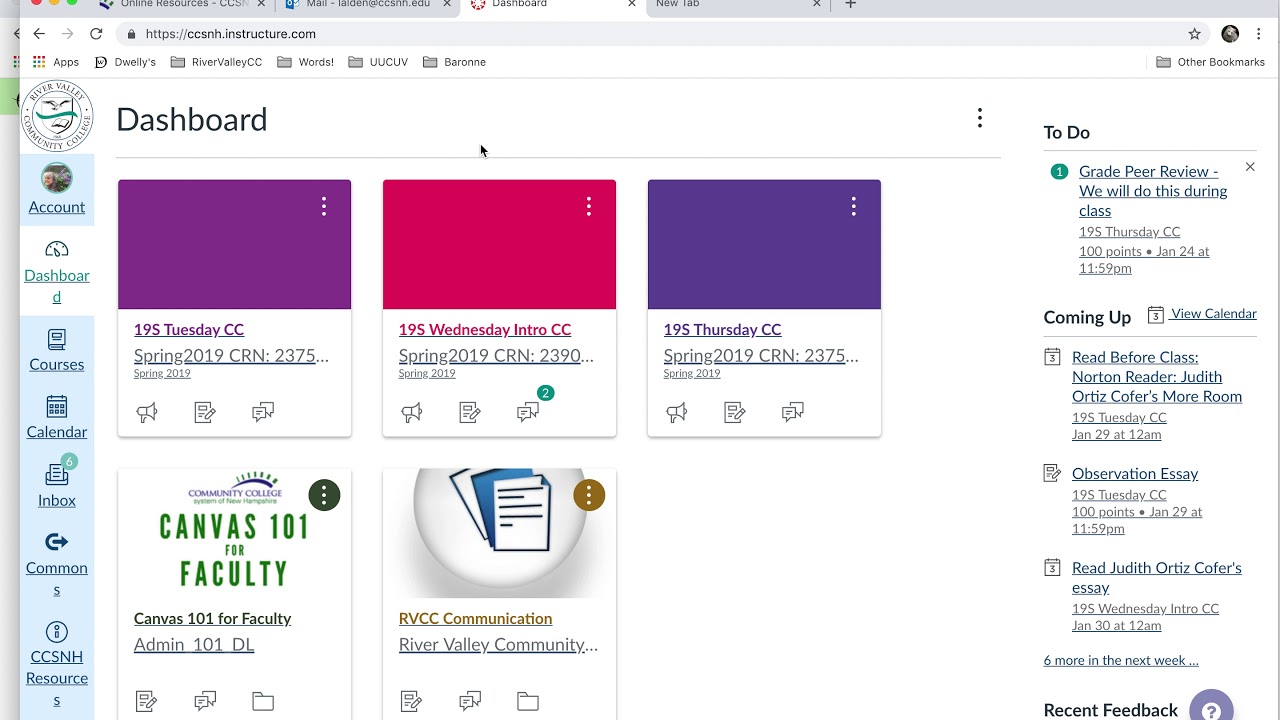Open options menu on 19S Tuesday CC card
This screenshot has width=1280, height=720.
pyautogui.click(x=324, y=206)
